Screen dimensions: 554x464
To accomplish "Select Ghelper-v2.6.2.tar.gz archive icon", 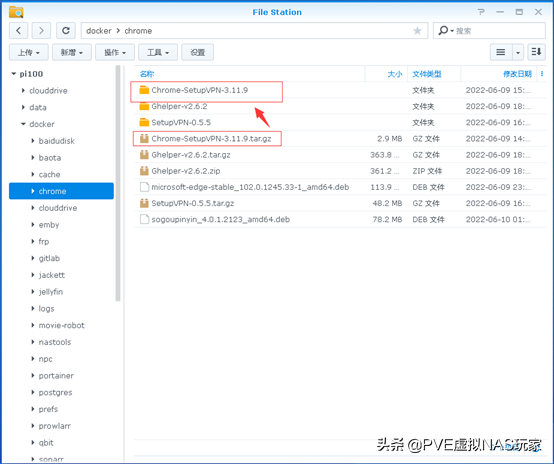I will coord(144,155).
